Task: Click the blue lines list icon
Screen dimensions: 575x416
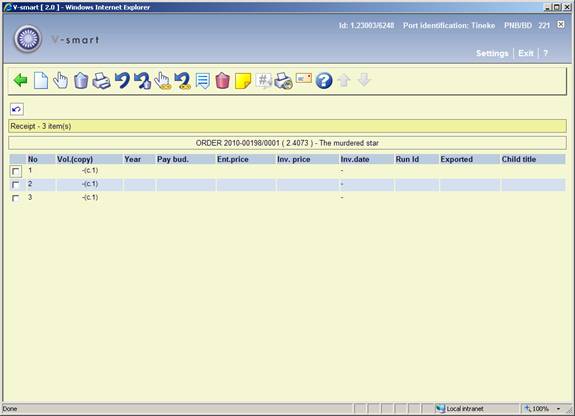Action: (202, 80)
